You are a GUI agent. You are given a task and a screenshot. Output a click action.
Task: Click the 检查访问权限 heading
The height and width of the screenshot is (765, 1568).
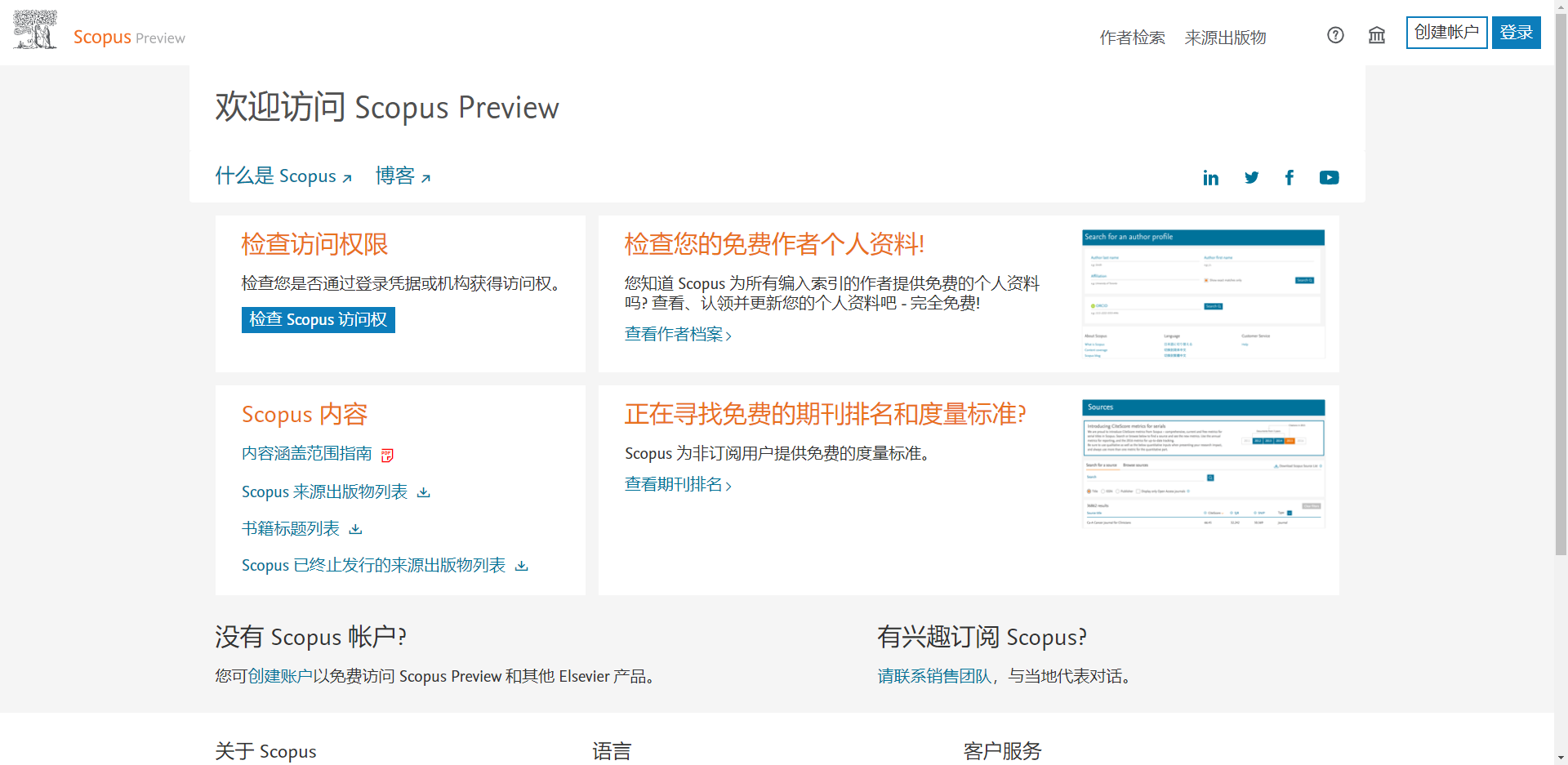[314, 244]
